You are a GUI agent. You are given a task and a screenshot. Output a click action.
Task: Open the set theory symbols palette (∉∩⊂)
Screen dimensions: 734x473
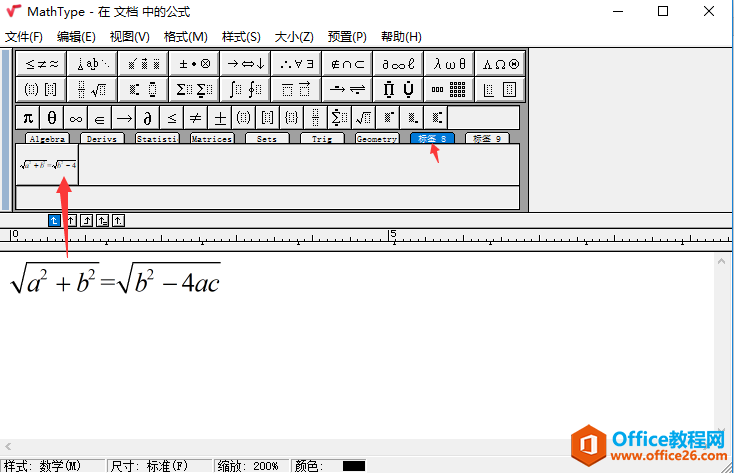pyautogui.click(x=347, y=64)
